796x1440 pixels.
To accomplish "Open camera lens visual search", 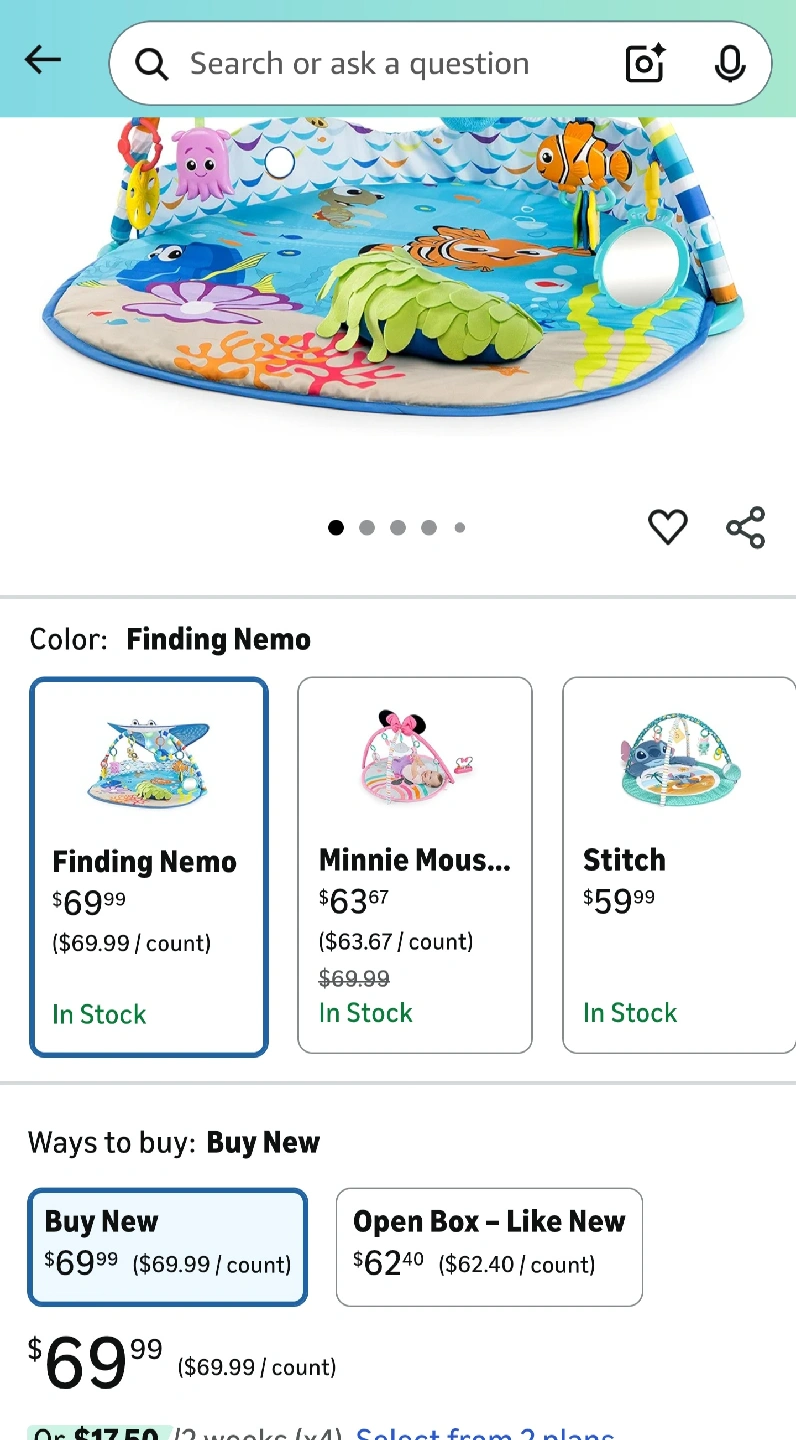I will coord(645,64).
